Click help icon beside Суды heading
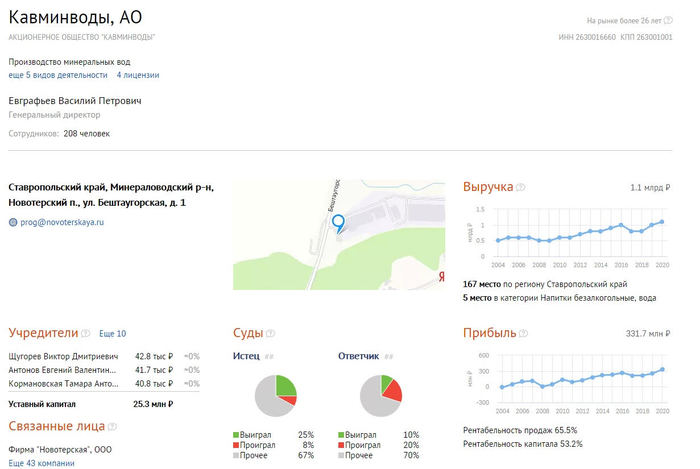Image resolution: width=700 pixels, height=469 pixels. [271, 333]
